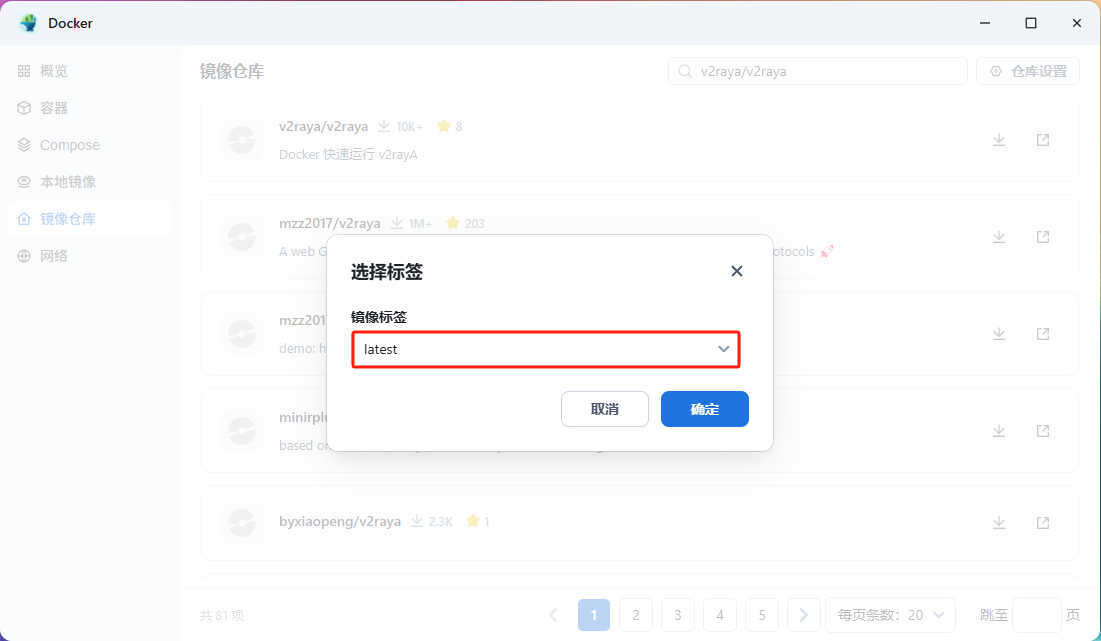Go to the previous results page arrow
The height and width of the screenshot is (641, 1101).
coord(553,615)
